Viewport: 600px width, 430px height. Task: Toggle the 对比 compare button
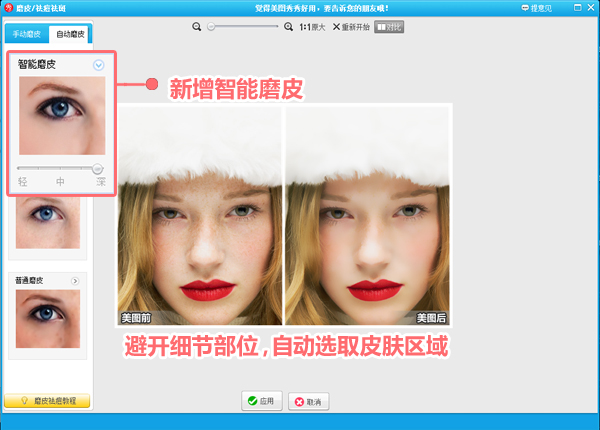point(389,27)
